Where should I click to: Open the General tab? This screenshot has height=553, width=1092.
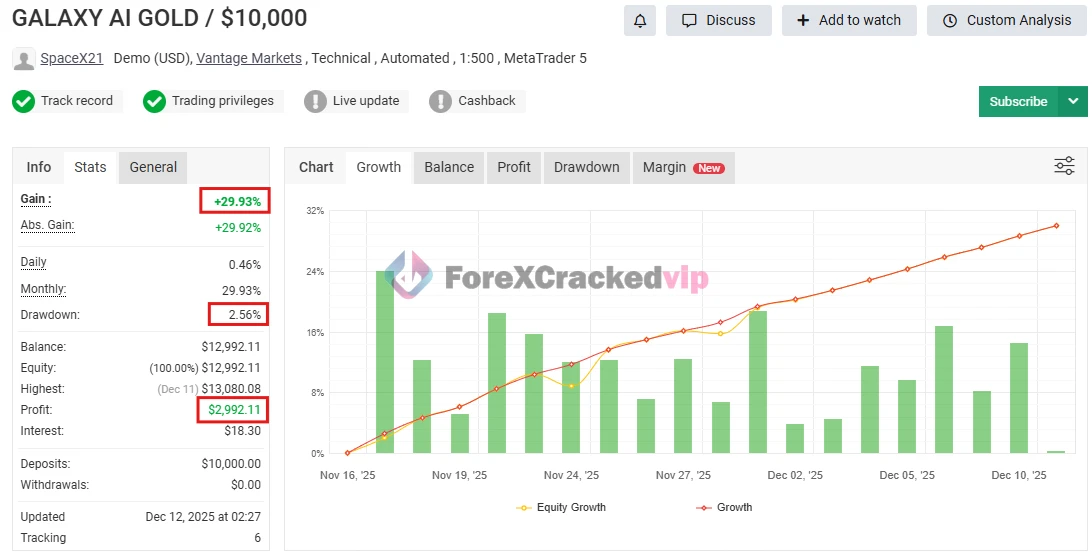[x=153, y=167]
